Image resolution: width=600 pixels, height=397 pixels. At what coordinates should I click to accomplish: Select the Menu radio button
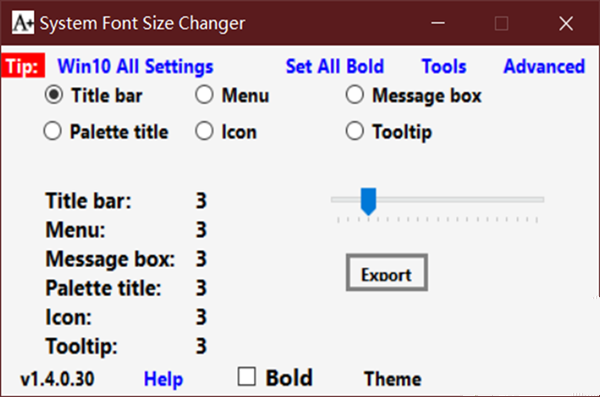coord(204,95)
